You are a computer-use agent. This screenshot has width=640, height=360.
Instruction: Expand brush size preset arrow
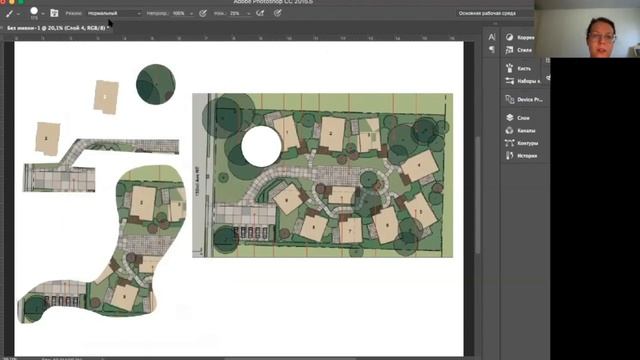pyautogui.click(x=43, y=14)
